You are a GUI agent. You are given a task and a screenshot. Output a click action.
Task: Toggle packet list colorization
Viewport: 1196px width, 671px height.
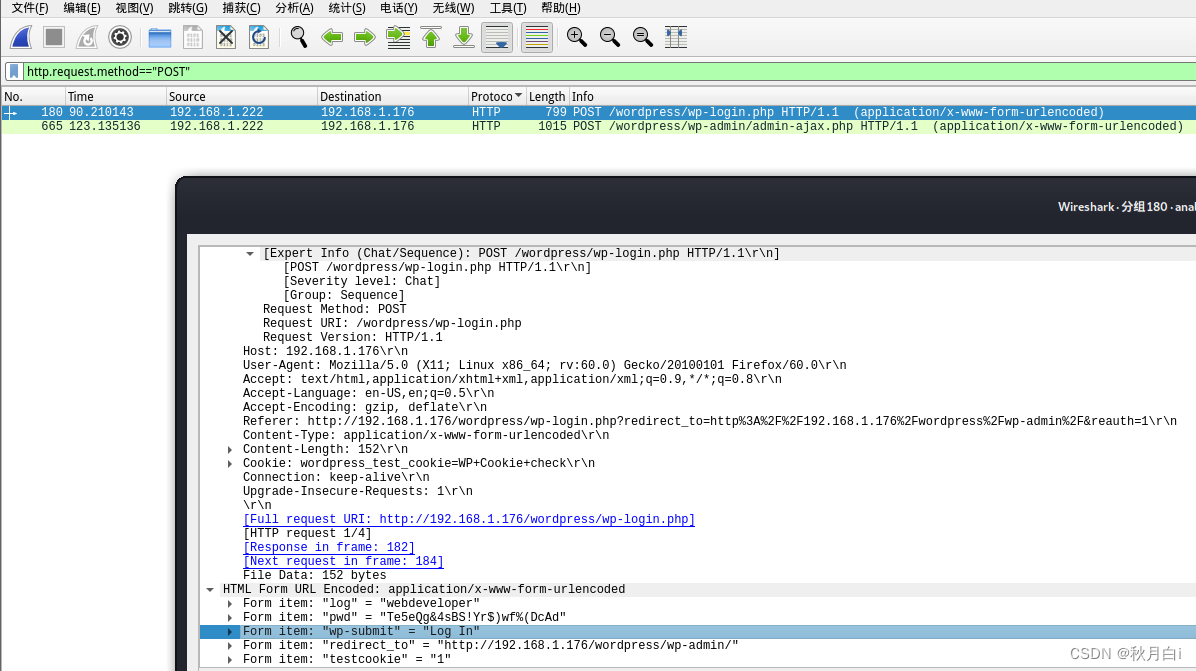point(536,37)
